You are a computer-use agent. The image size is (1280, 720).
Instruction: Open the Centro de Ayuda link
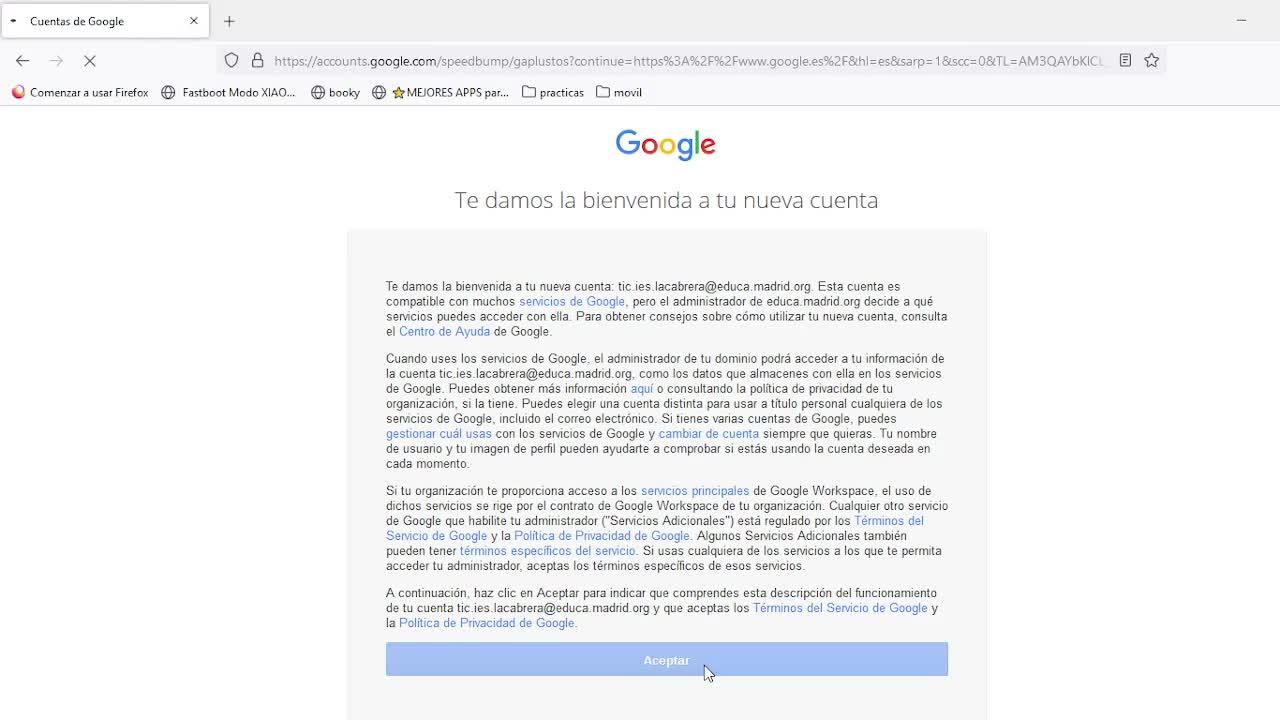444,331
